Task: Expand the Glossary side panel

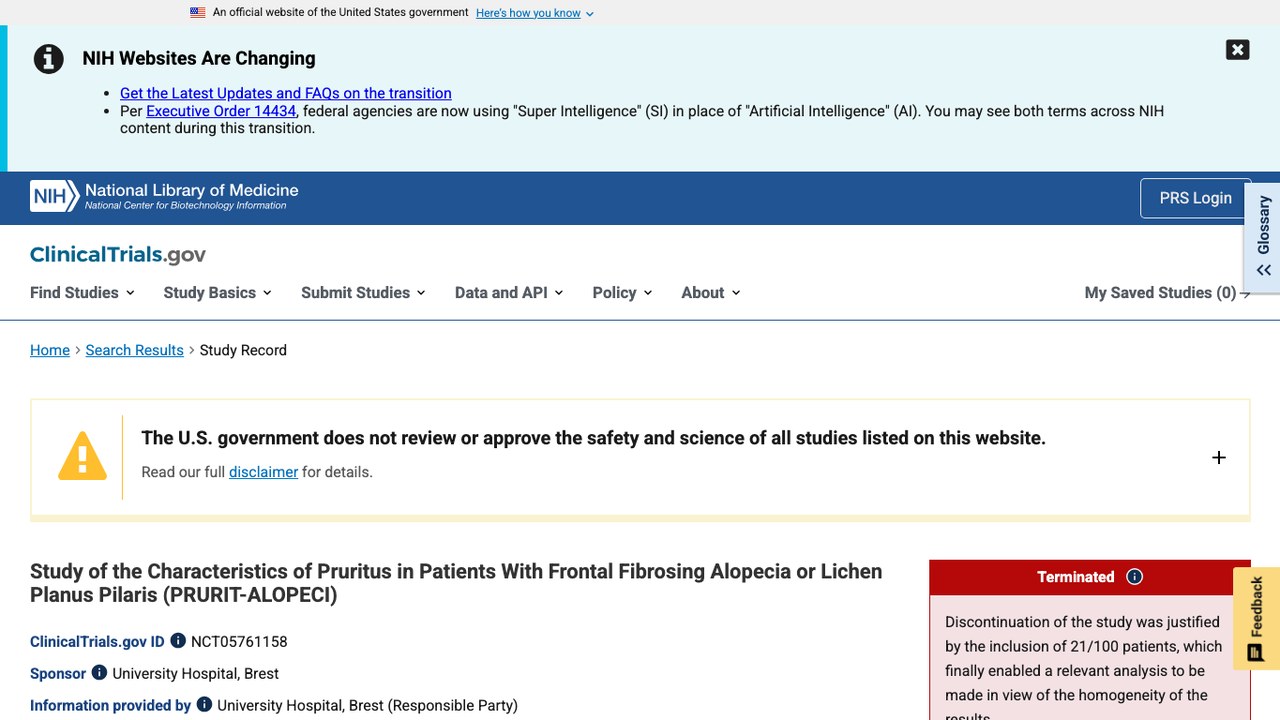Action: tap(1263, 237)
